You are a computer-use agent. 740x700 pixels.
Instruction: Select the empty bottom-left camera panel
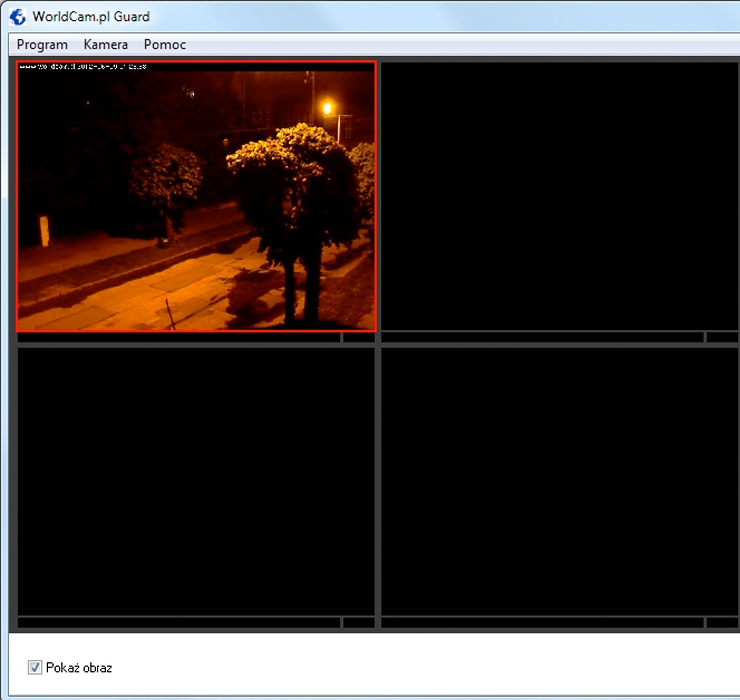coord(196,481)
